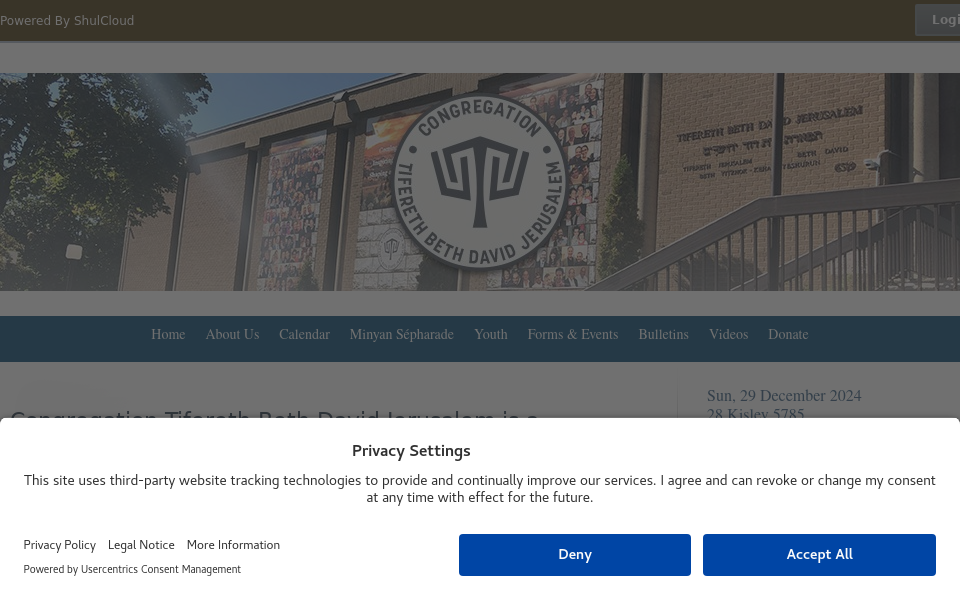Show More Information about privacy
The width and height of the screenshot is (960, 600).
(233, 545)
